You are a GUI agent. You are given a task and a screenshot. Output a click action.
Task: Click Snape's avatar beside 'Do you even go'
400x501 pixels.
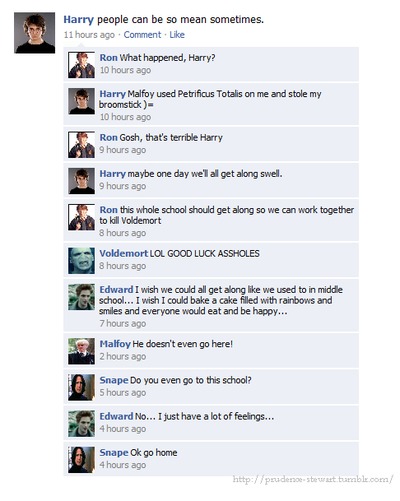click(x=81, y=387)
